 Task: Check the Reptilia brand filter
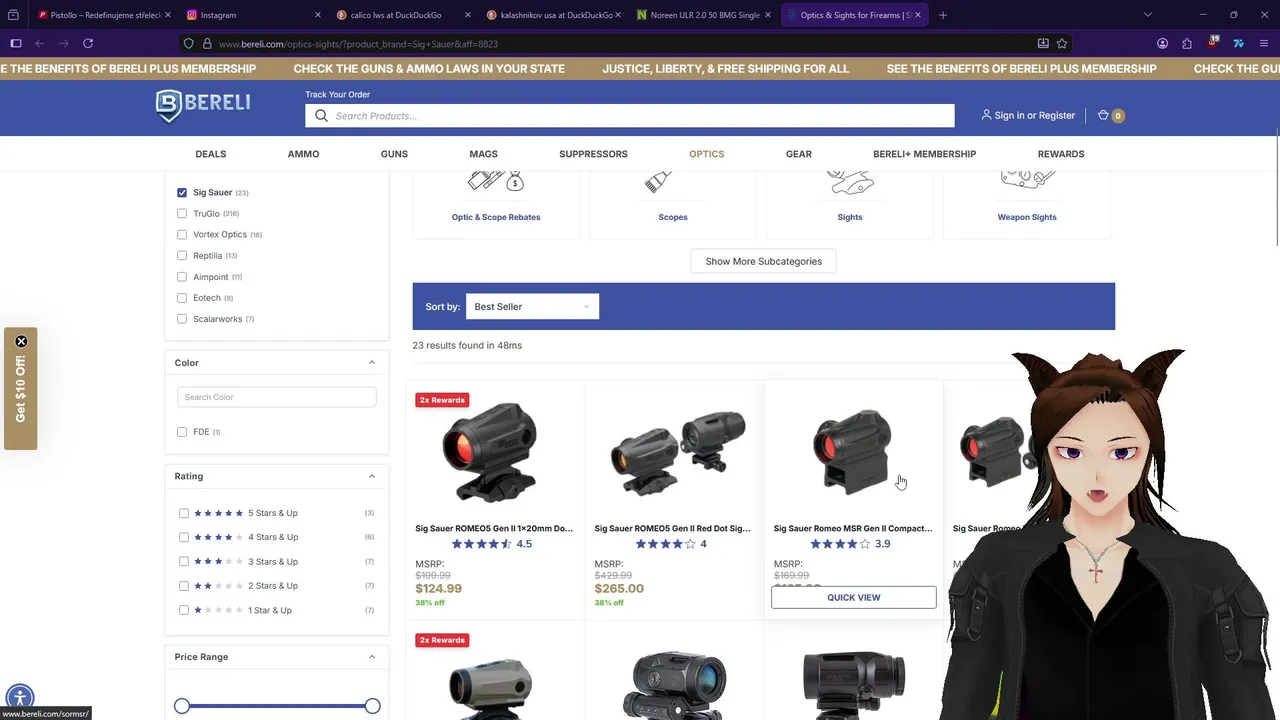pos(182,255)
